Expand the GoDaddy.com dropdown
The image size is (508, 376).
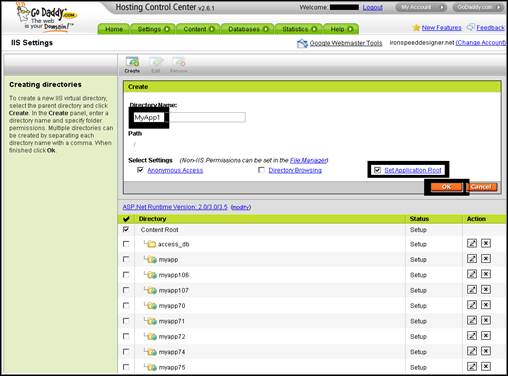(x=479, y=7)
